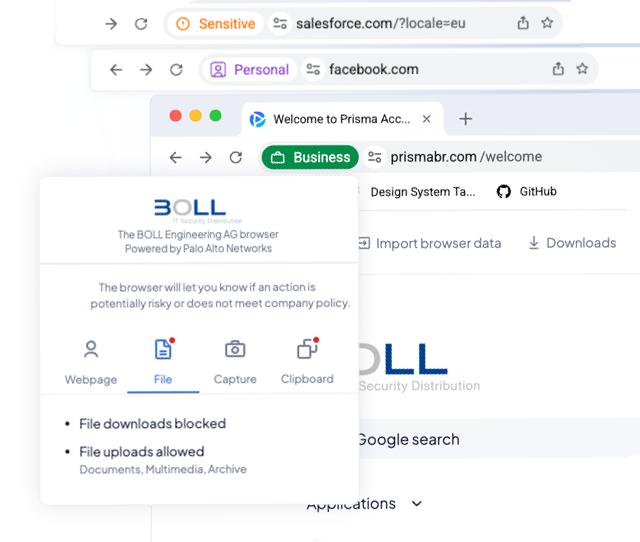The image size is (640, 542).
Task: Select the Capture tab in popup
Action: click(x=235, y=362)
